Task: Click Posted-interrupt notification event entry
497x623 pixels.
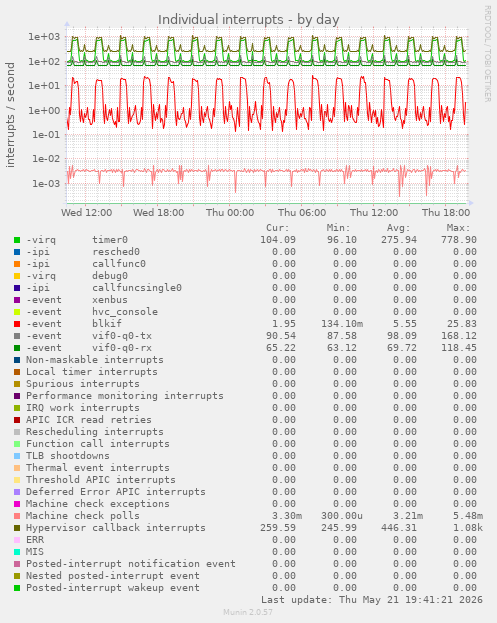Action: click(131, 564)
